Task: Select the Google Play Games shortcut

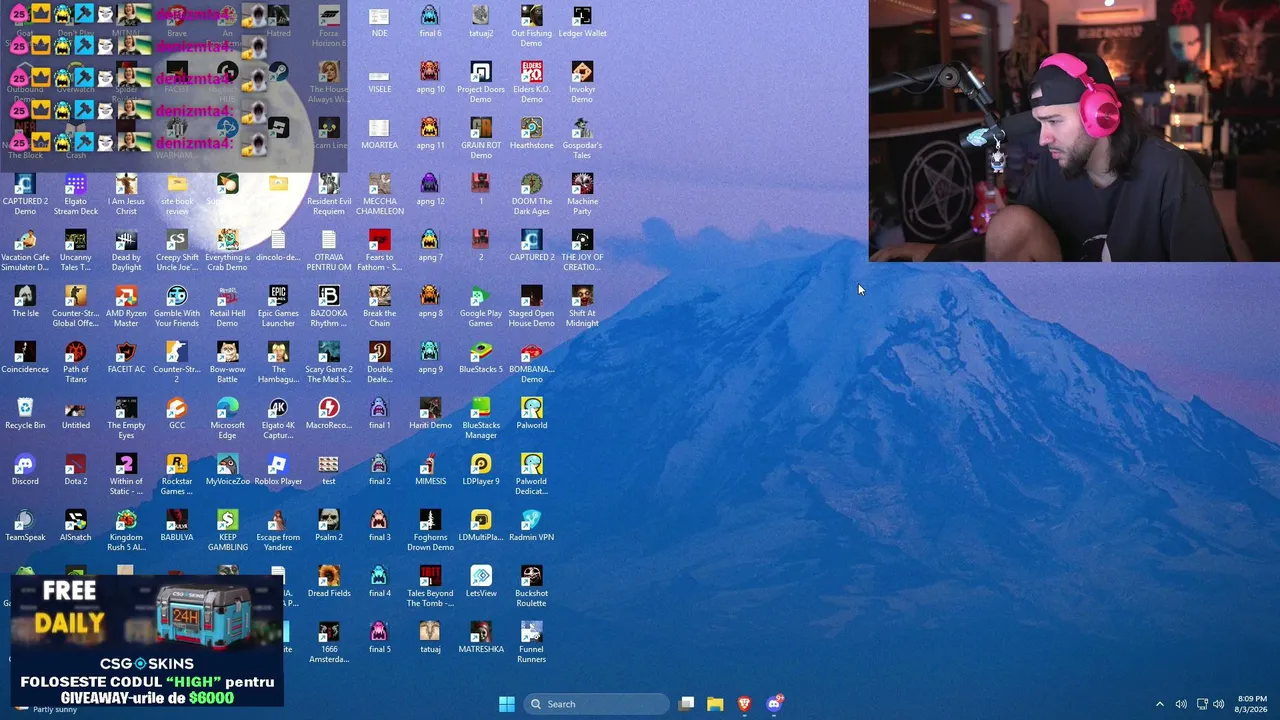Action: (x=481, y=307)
